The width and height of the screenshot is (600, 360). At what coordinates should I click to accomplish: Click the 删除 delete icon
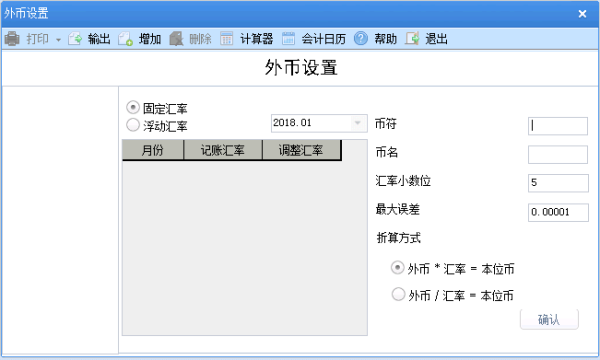tap(176, 39)
